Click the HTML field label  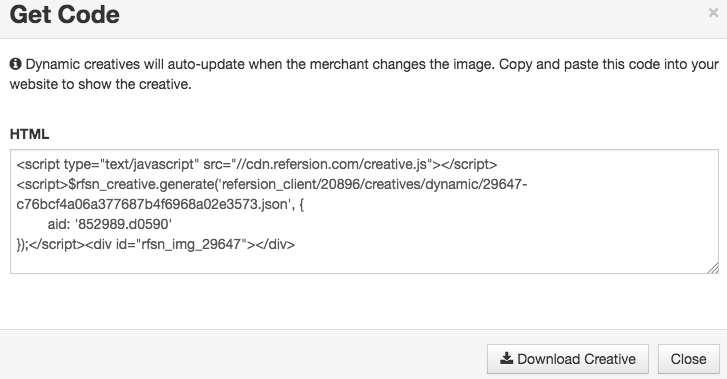pyautogui.click(x=29, y=134)
